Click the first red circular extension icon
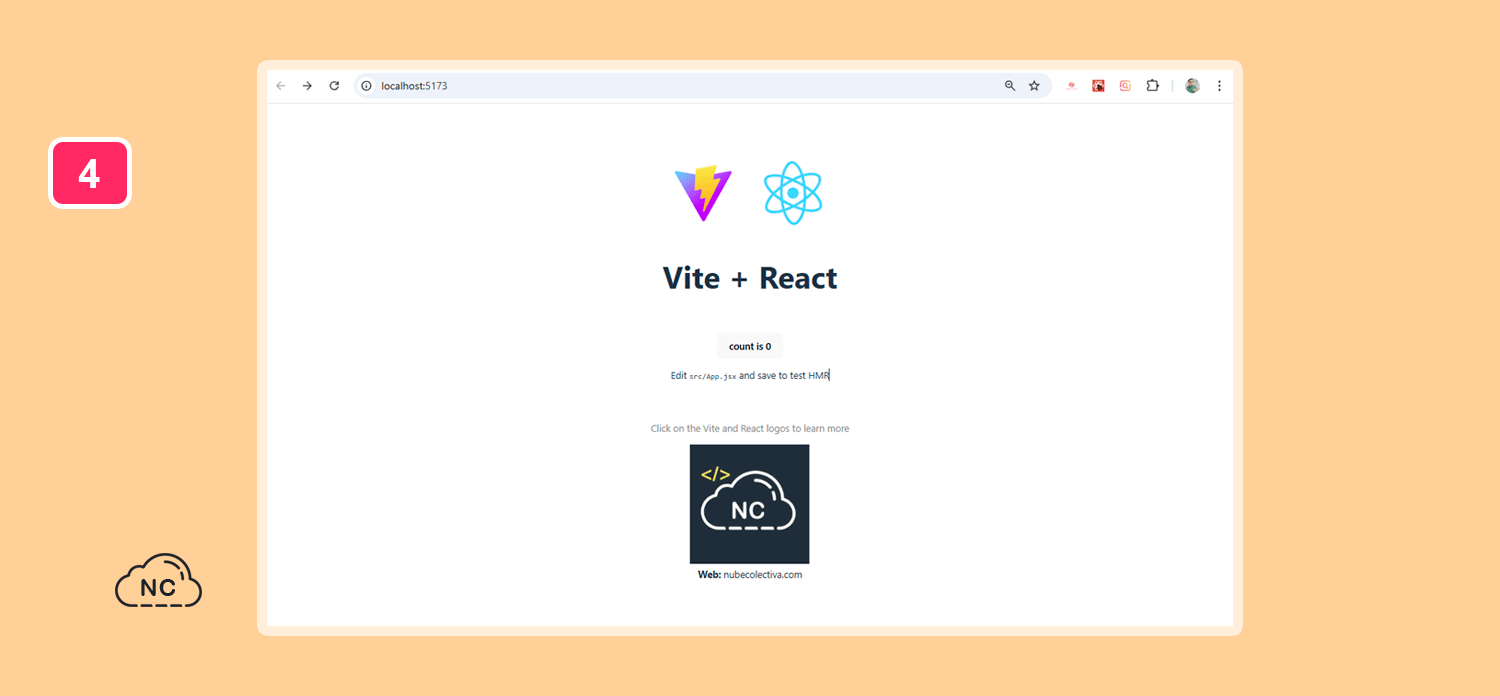Screen dimensions: 1500x696 click(1071, 86)
